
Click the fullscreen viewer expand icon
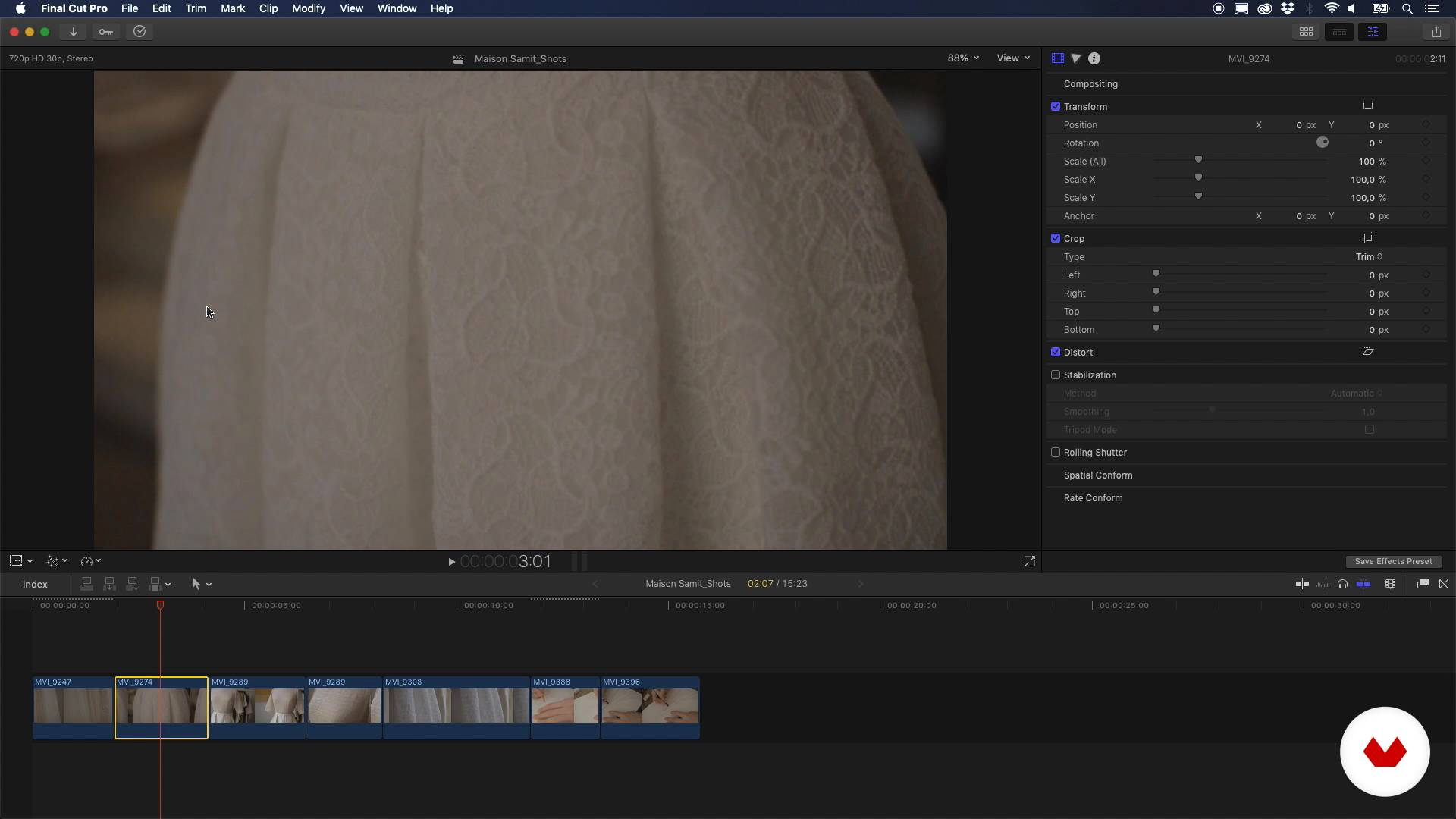(x=1029, y=562)
